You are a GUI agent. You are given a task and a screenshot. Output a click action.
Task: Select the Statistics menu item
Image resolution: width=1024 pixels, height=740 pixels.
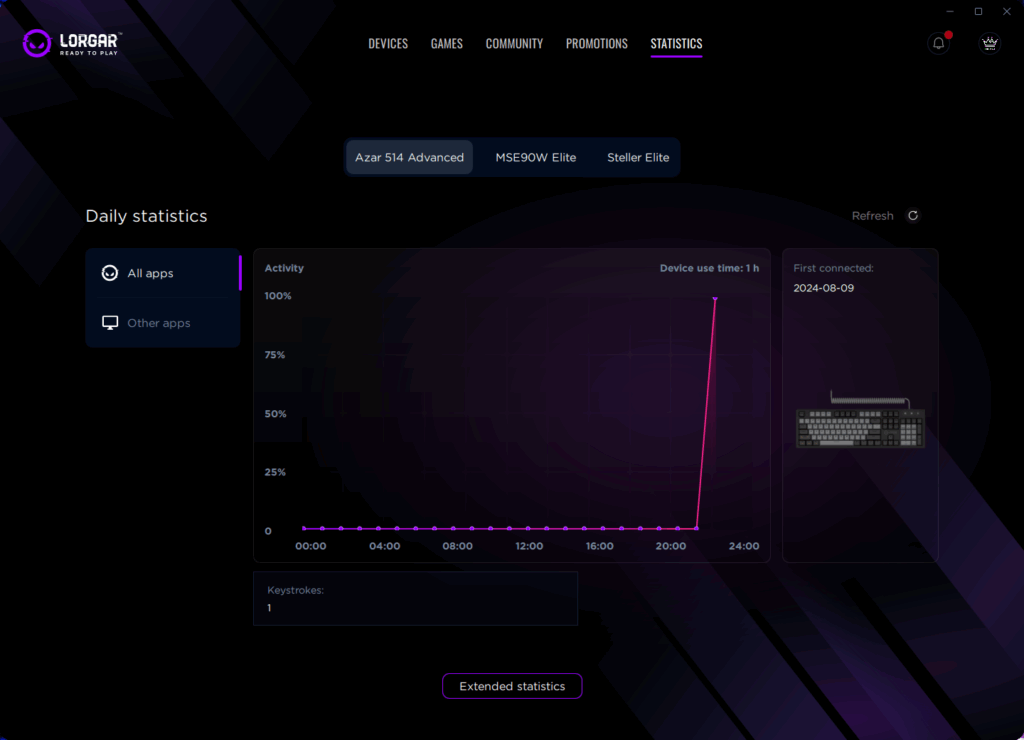click(676, 44)
